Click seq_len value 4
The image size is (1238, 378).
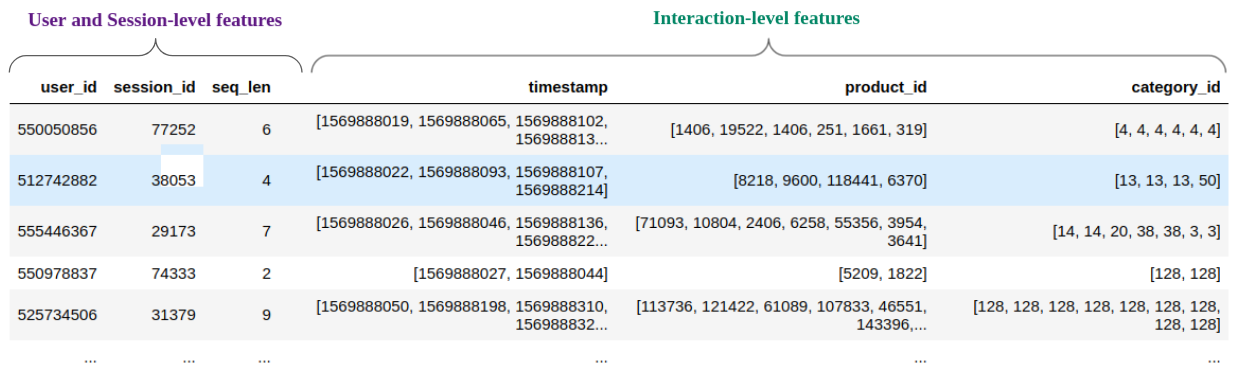tap(266, 180)
